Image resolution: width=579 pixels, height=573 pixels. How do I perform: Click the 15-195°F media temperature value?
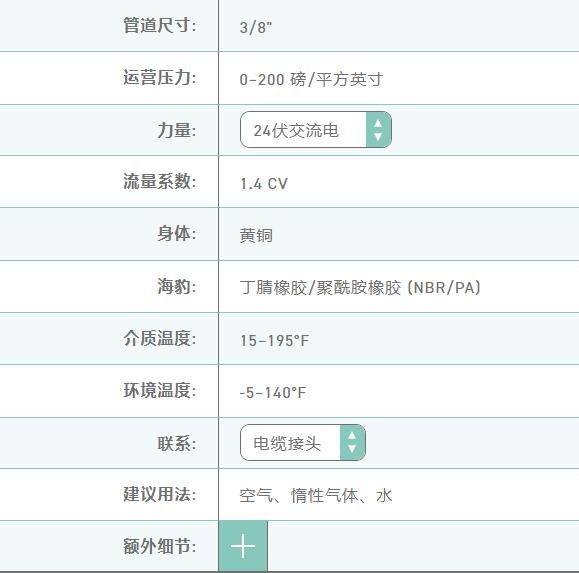coord(274,340)
